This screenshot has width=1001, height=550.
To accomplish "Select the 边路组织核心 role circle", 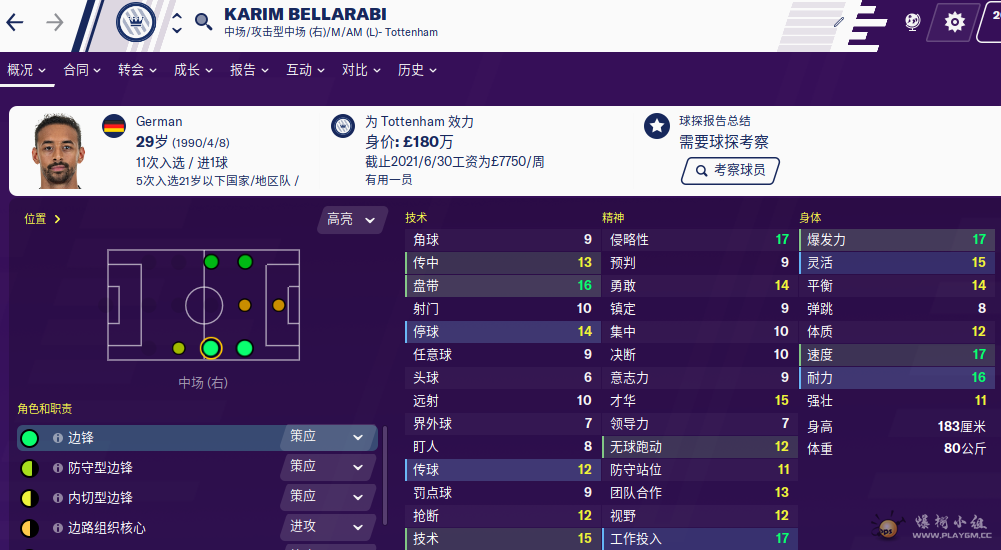I will click(x=29, y=528).
